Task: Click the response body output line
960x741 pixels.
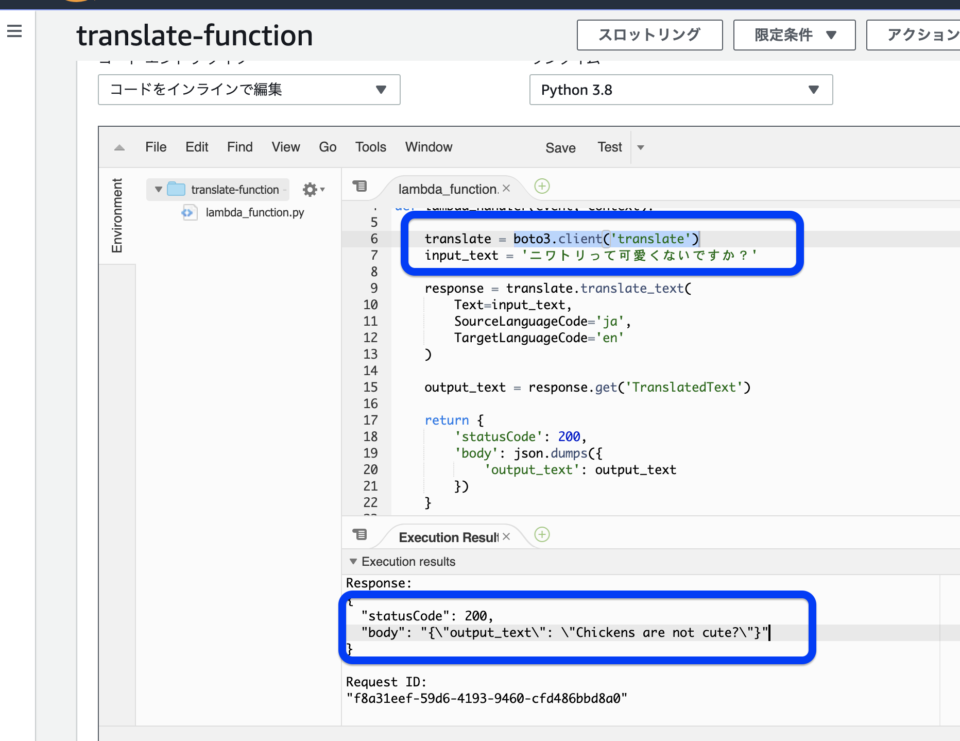Action: 564,633
